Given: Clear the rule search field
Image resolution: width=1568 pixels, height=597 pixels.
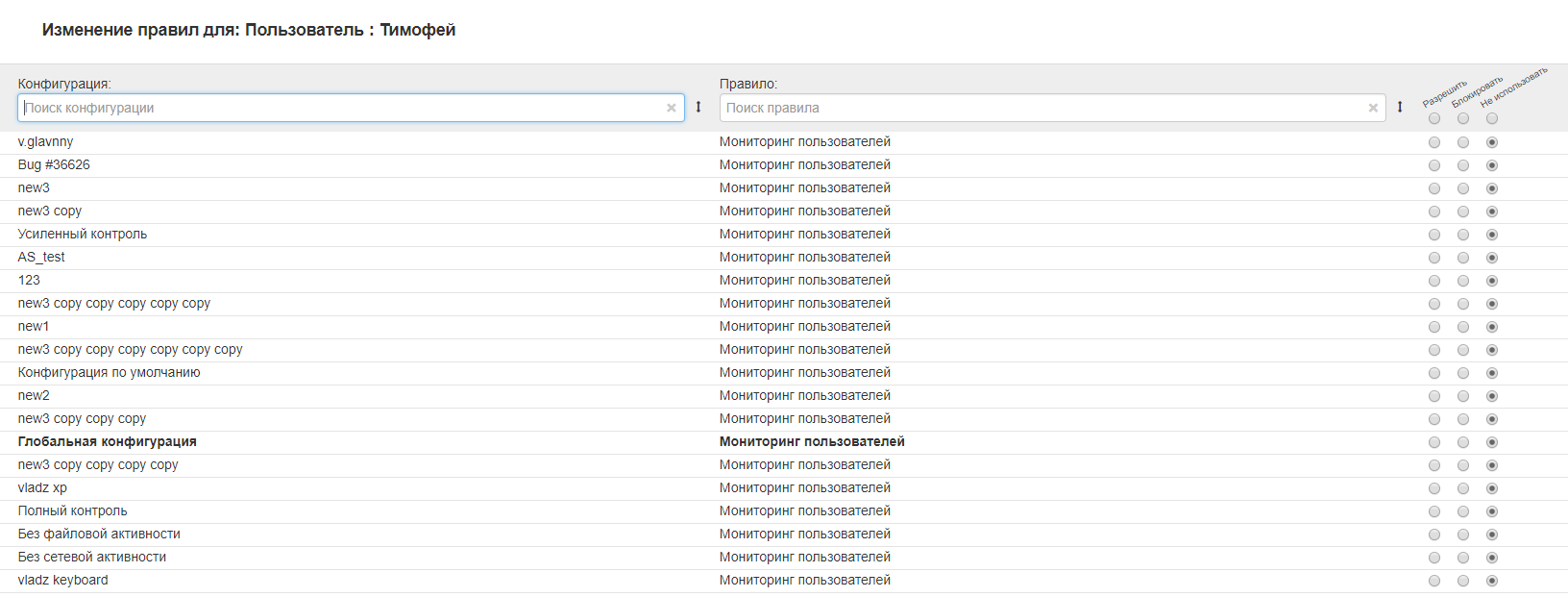Looking at the screenshot, I should tap(1373, 108).
